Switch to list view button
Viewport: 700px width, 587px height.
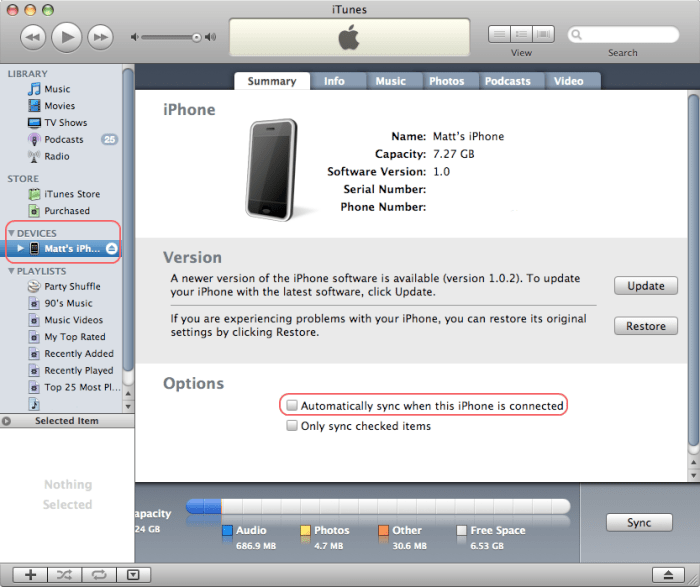500,34
